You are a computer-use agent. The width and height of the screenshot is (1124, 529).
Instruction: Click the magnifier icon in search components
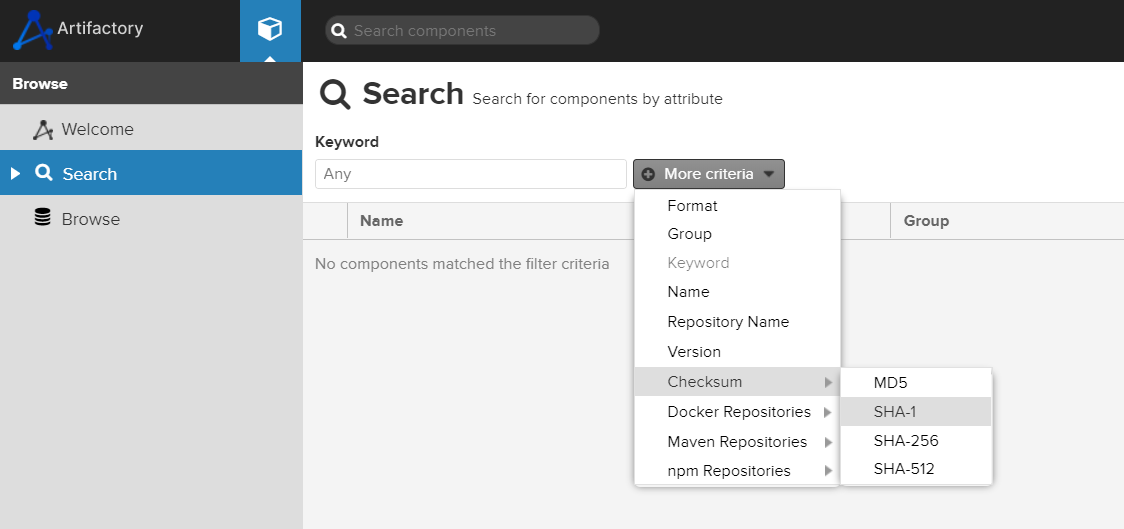point(339,31)
